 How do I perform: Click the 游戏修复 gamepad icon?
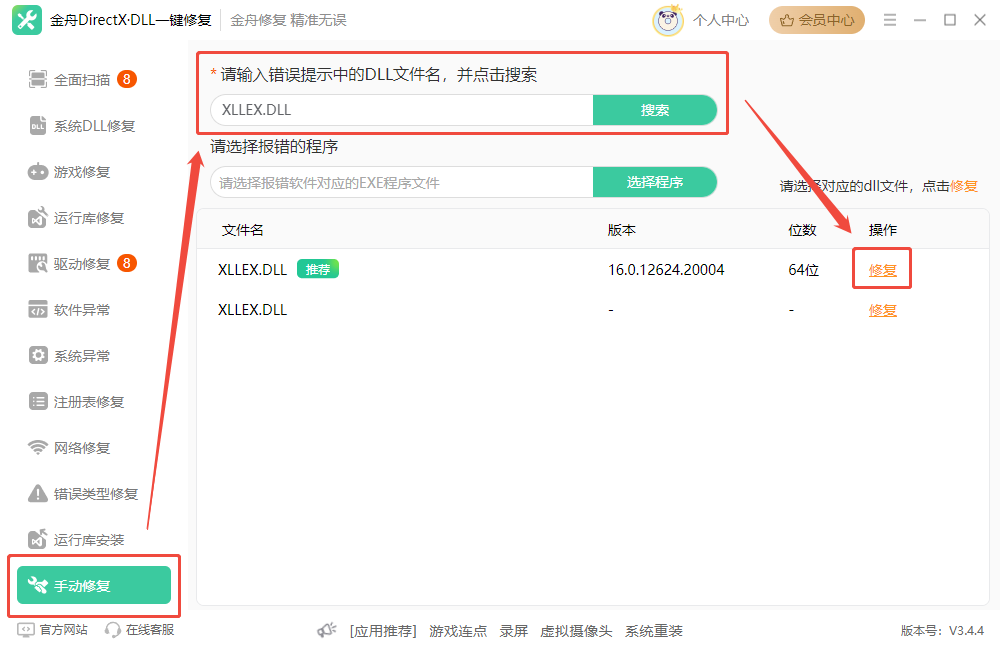pos(38,172)
